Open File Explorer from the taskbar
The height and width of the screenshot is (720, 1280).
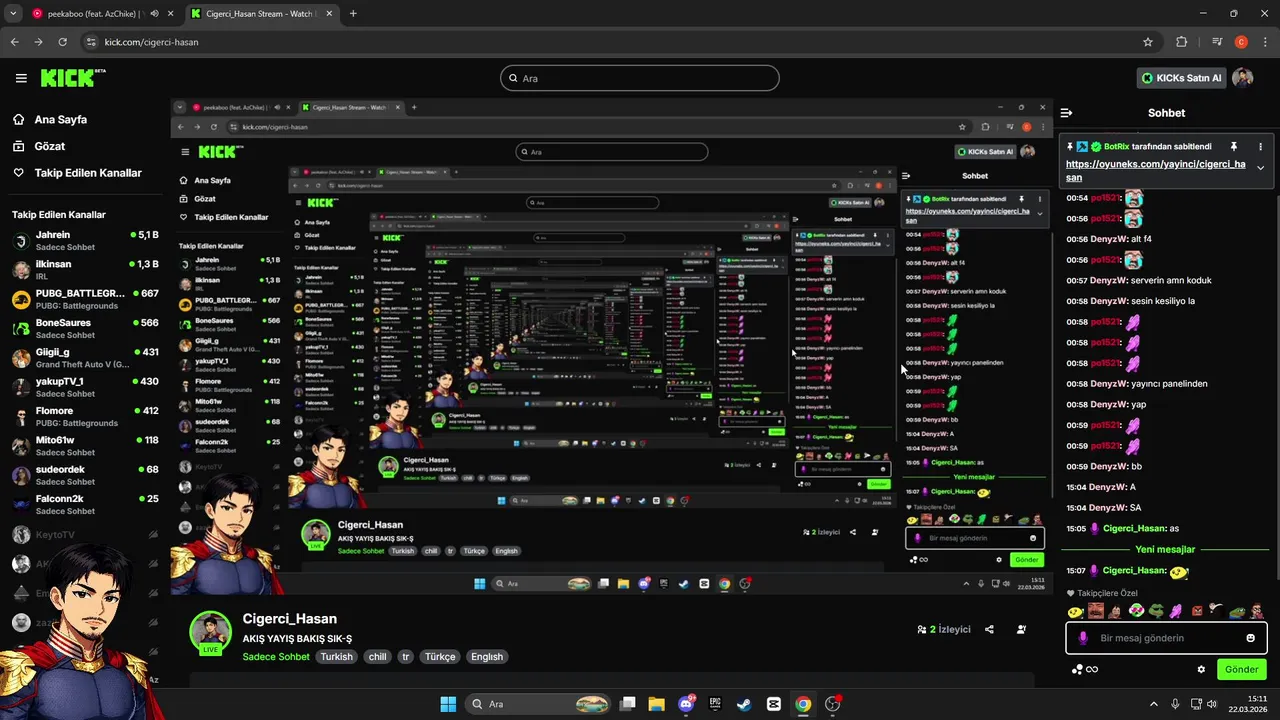(656, 704)
